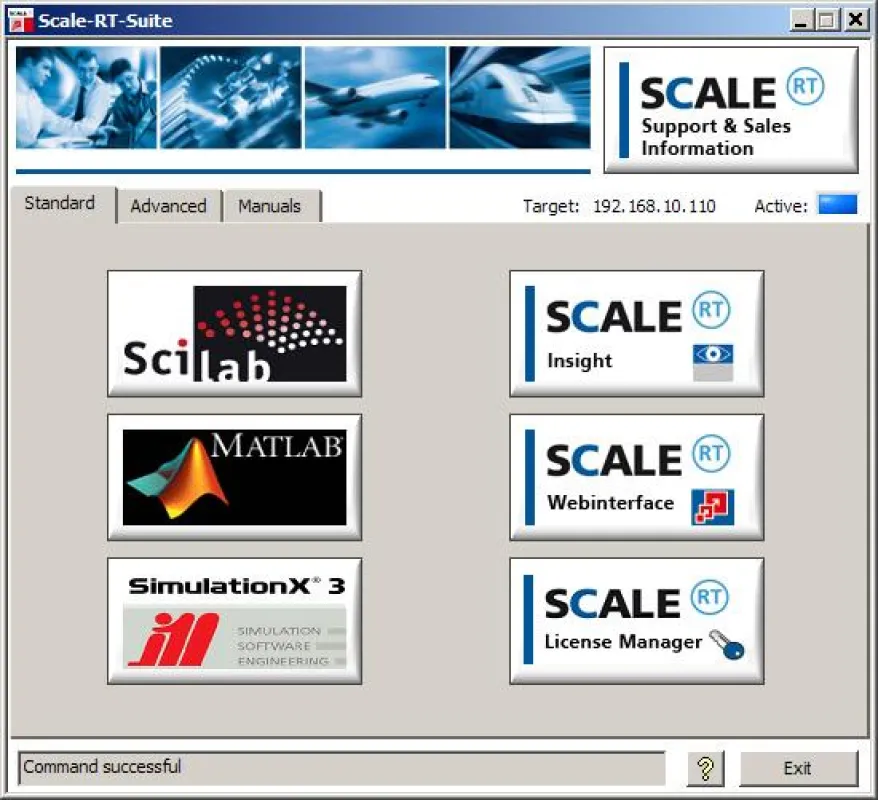Click the question mark help button

click(x=706, y=769)
